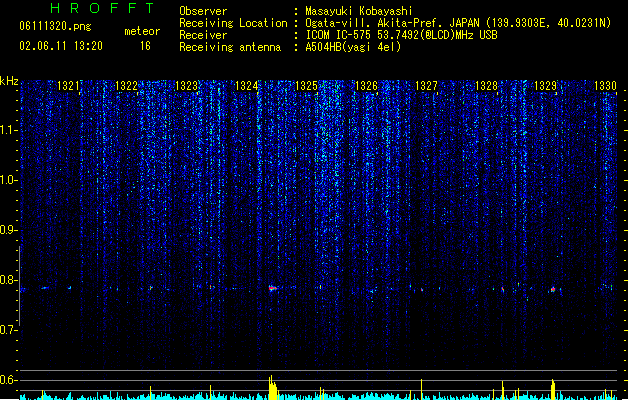Click the 0.8 kHz frequency label

8,280
